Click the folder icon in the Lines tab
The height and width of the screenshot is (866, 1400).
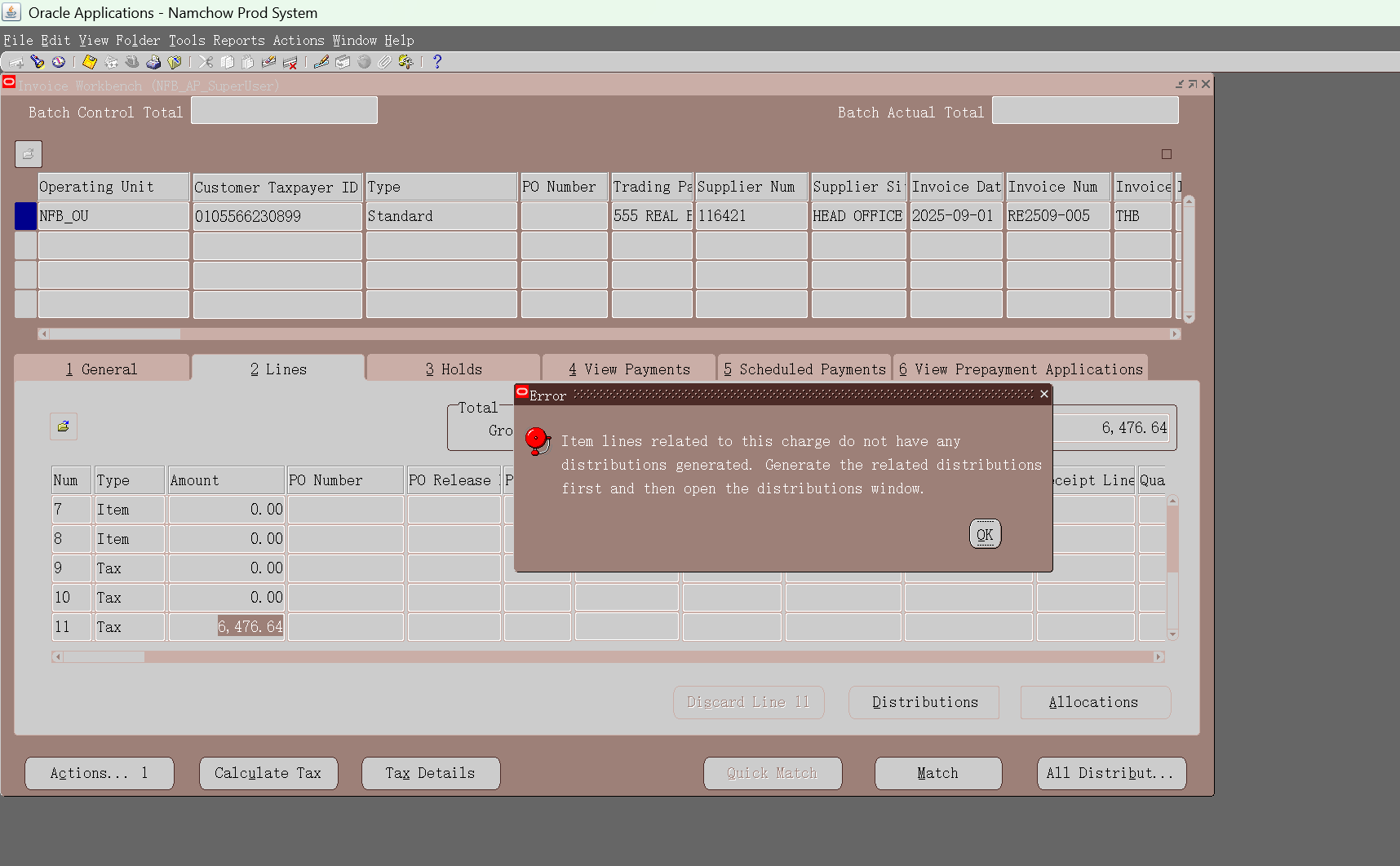click(x=64, y=426)
